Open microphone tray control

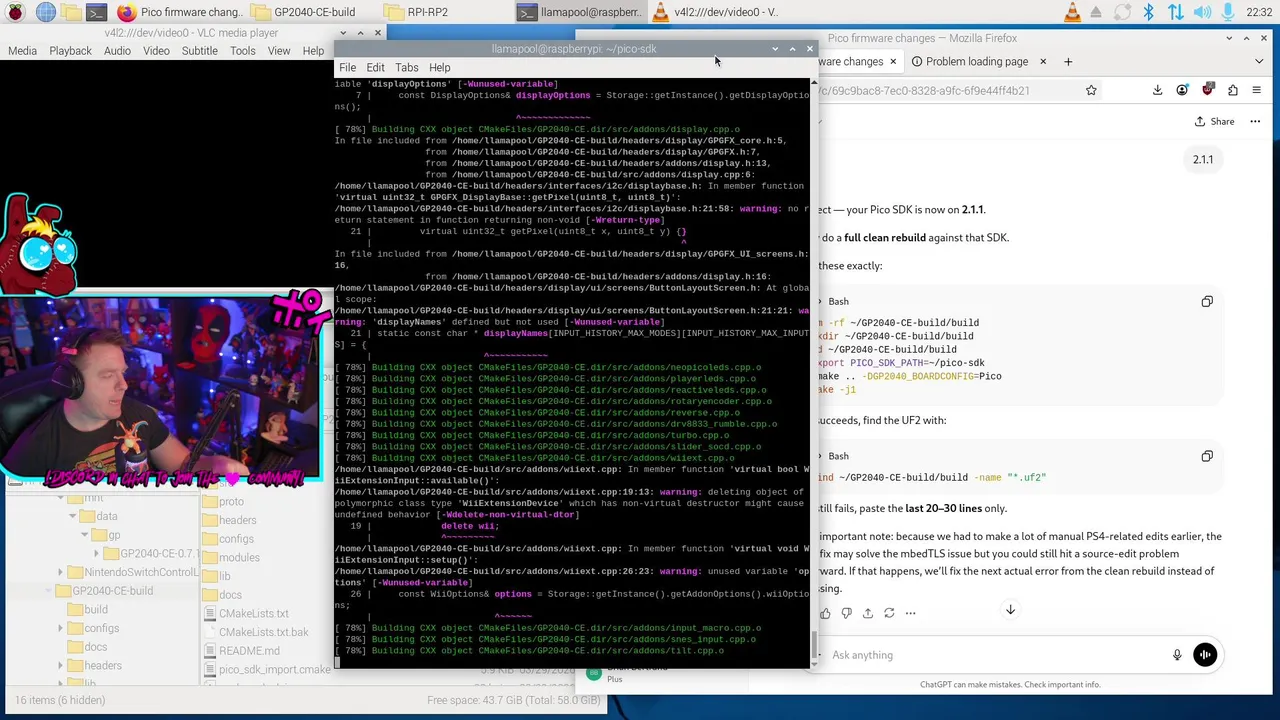[1227, 12]
